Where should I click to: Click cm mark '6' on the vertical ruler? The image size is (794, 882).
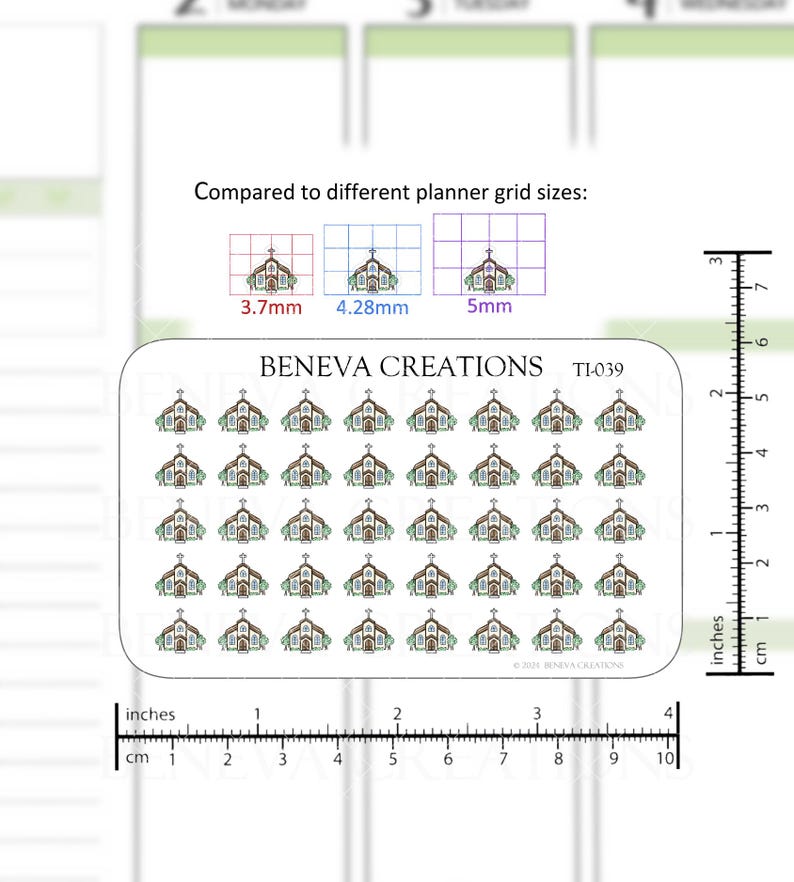coord(761,342)
